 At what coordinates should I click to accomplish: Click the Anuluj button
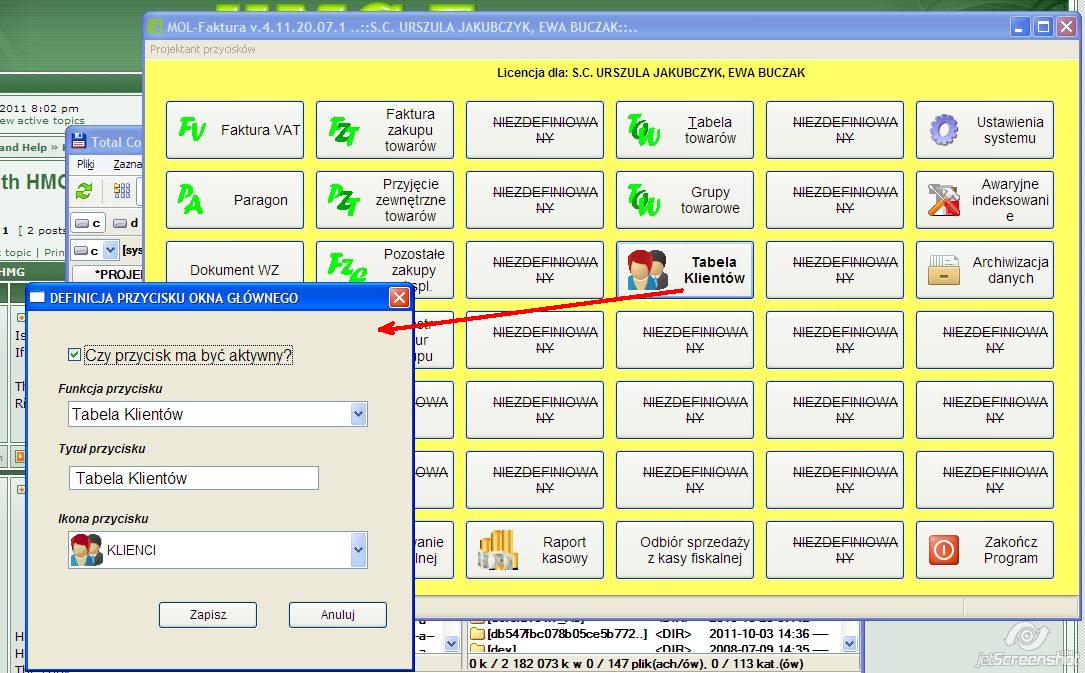click(x=338, y=614)
